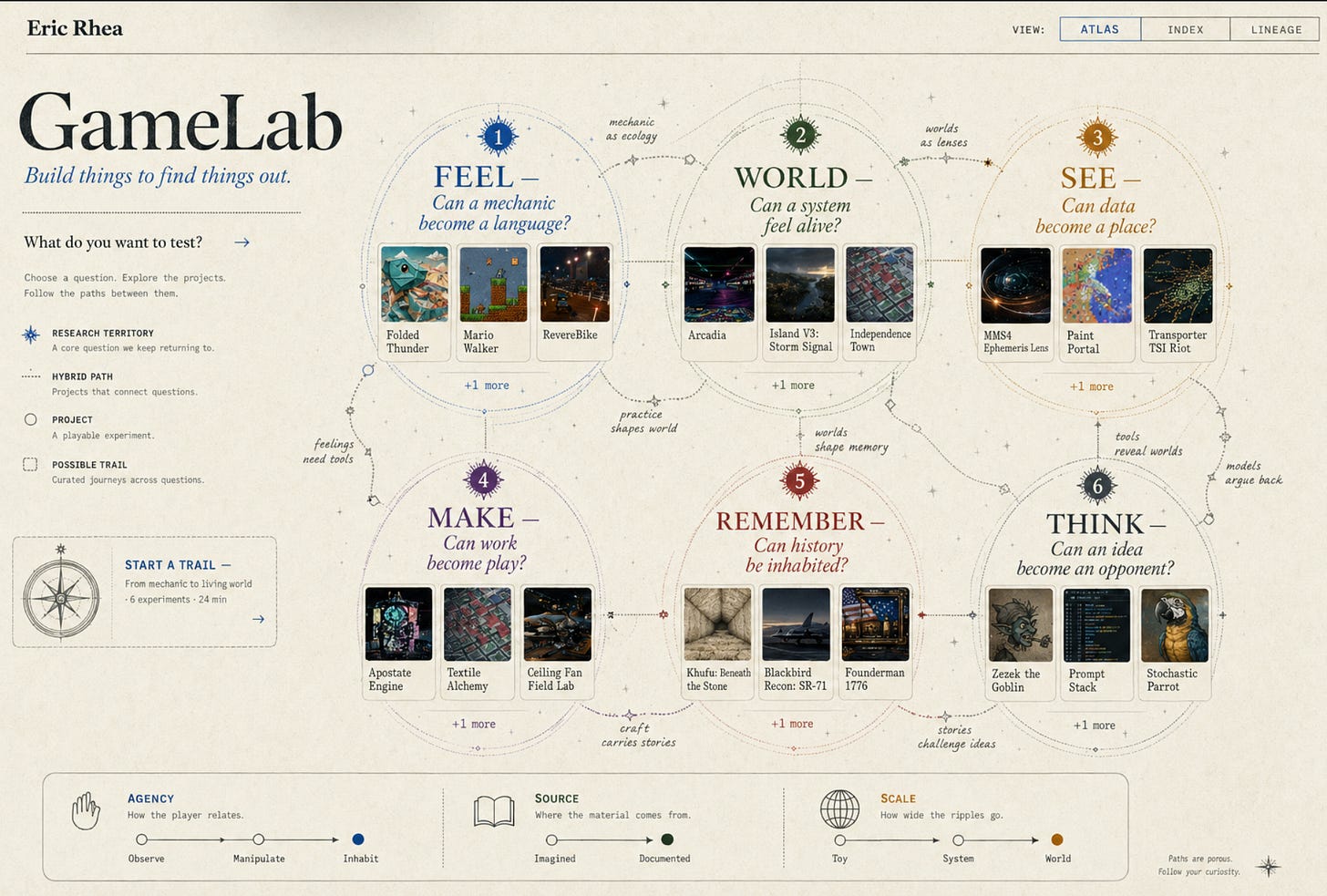Viewport: 1327px width, 896px height.
Task: Click the compass rose icon
Action: click(61, 597)
